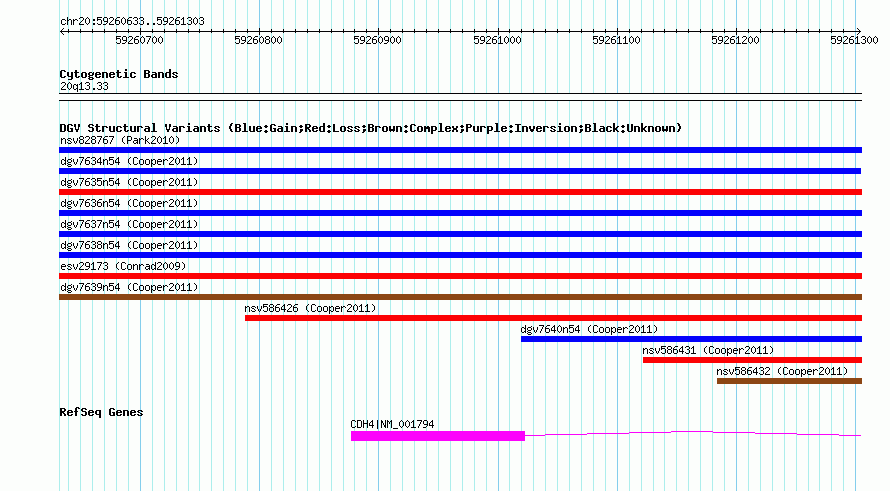Click the dgv7639n54 (Cooper2011) label
This screenshot has width=890, height=491.
[x=129, y=287]
